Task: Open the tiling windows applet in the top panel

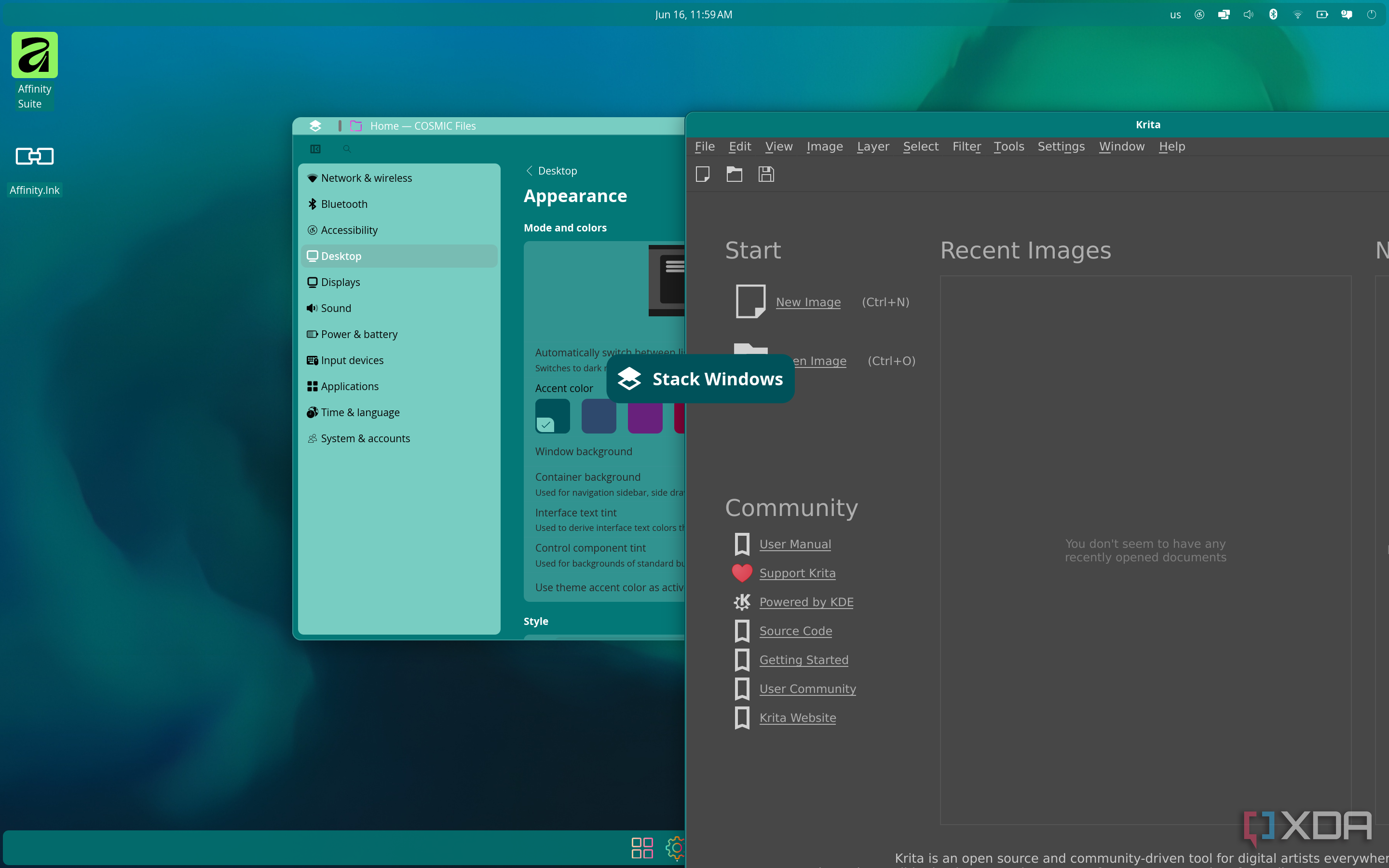Action: [x=1224, y=15]
